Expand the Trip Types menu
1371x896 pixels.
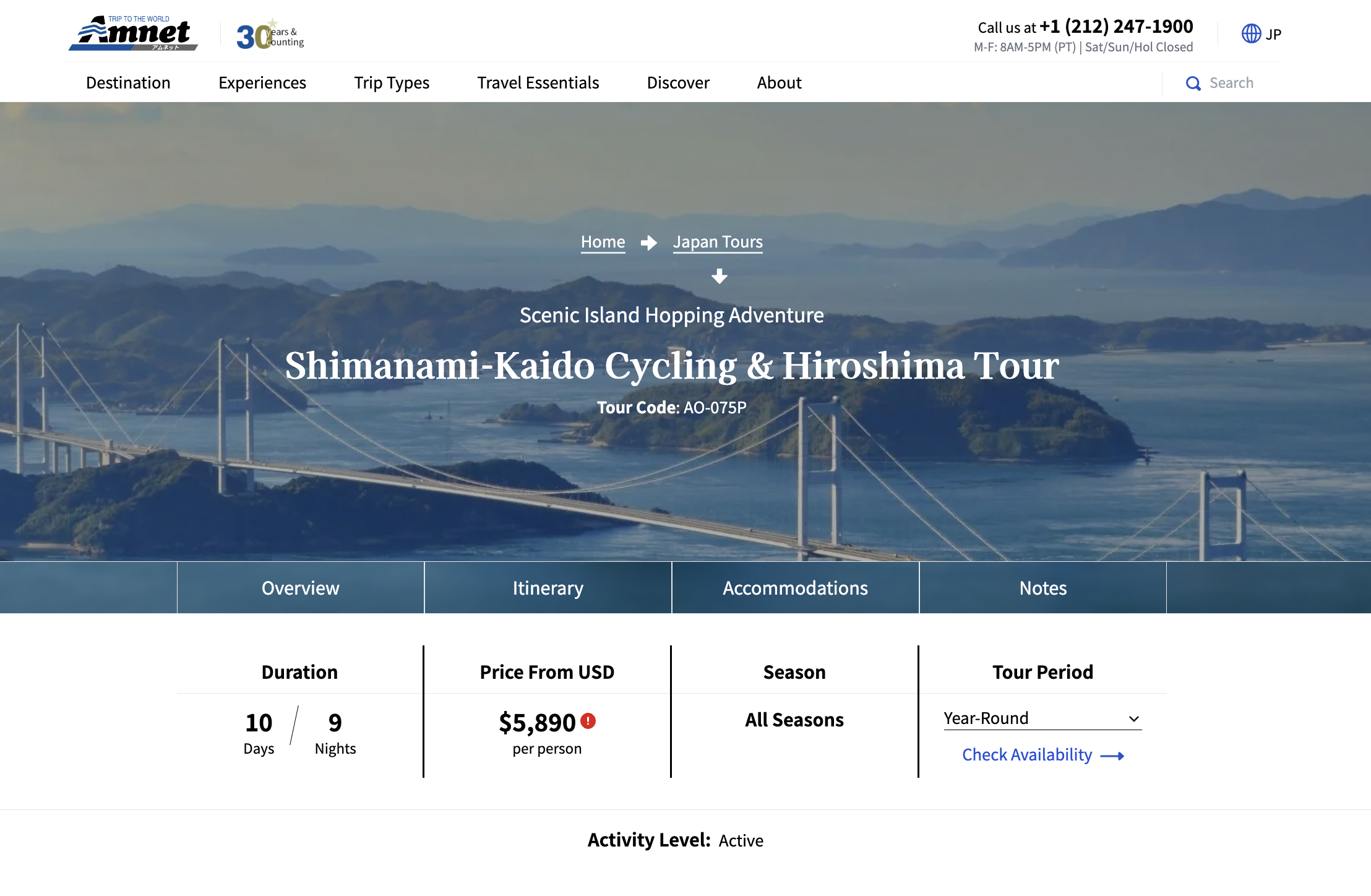click(x=391, y=83)
